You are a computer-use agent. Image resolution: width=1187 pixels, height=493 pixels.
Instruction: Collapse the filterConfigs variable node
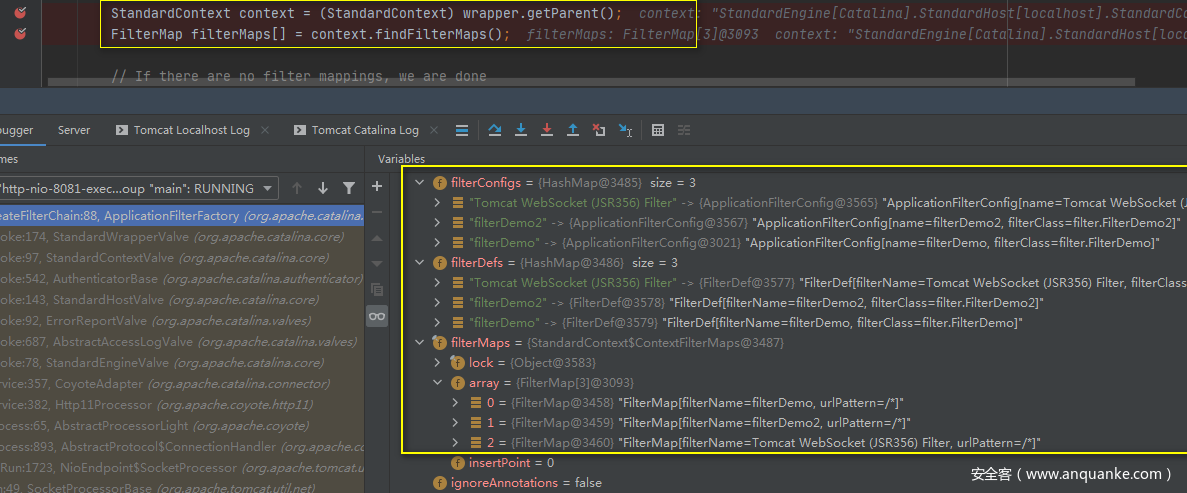[x=419, y=183]
